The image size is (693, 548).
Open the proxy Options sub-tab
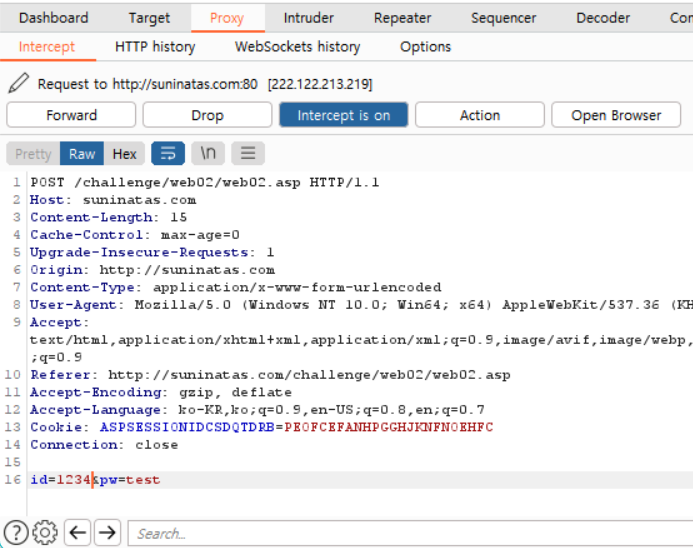click(x=426, y=47)
